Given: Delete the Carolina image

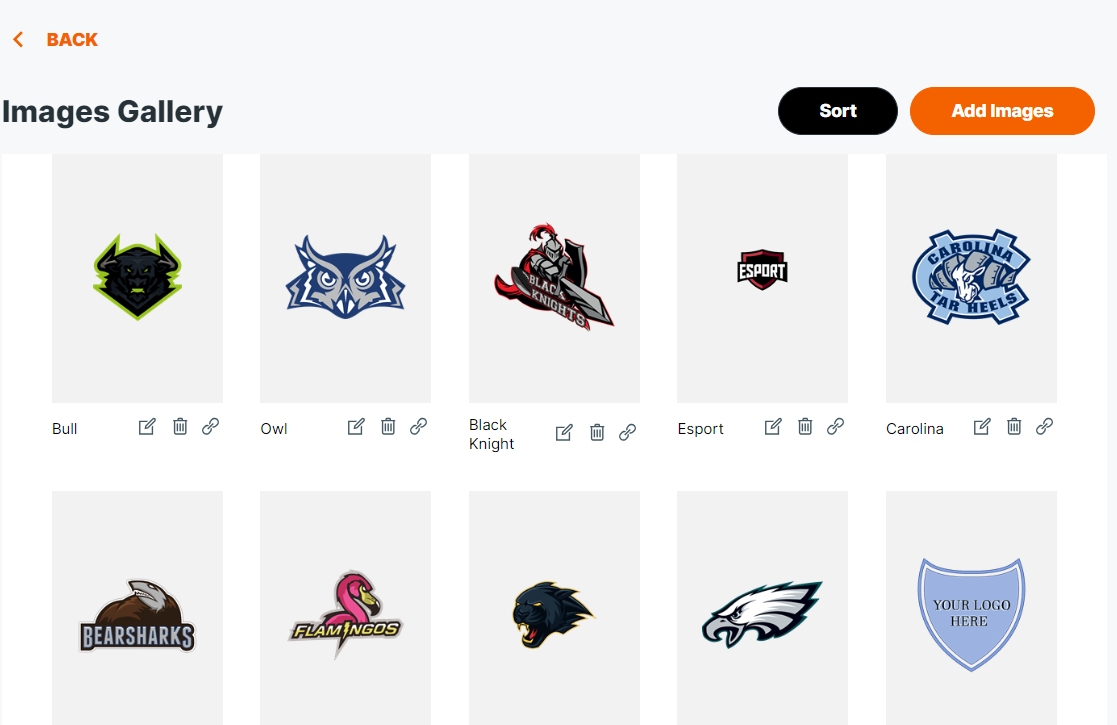Looking at the screenshot, I should (x=1014, y=427).
